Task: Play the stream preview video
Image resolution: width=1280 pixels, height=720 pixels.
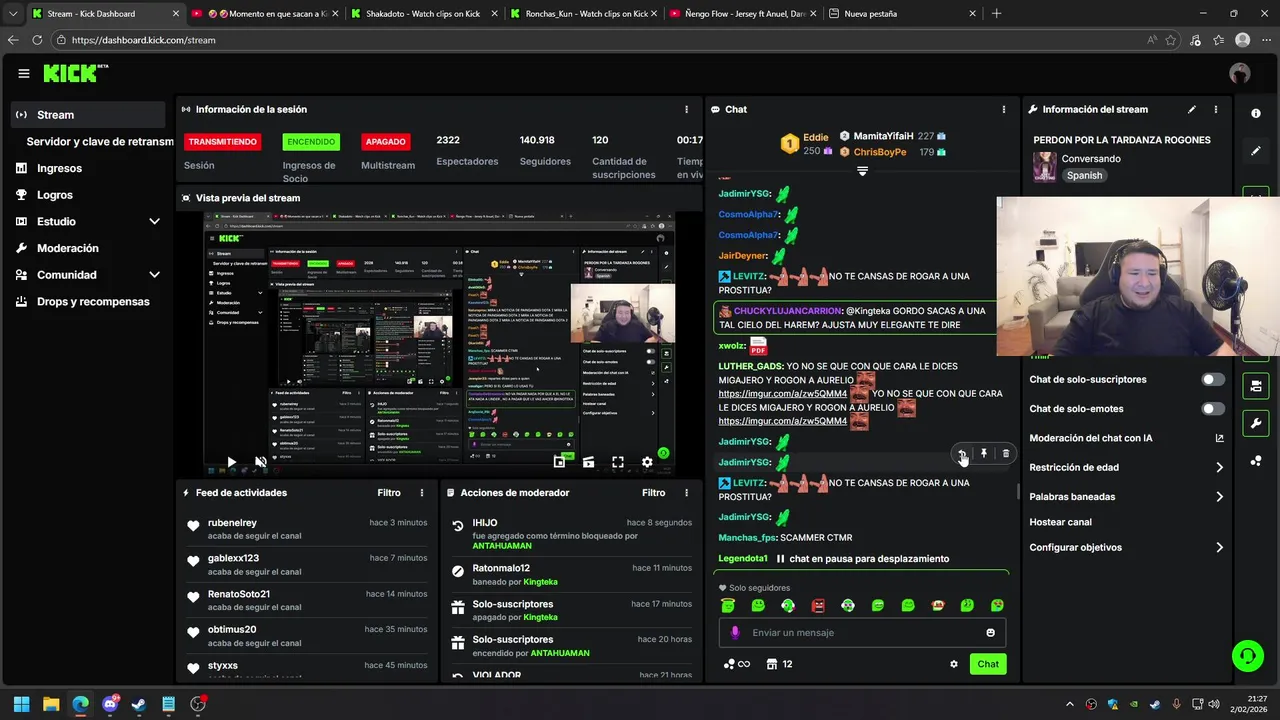Action: [231, 462]
